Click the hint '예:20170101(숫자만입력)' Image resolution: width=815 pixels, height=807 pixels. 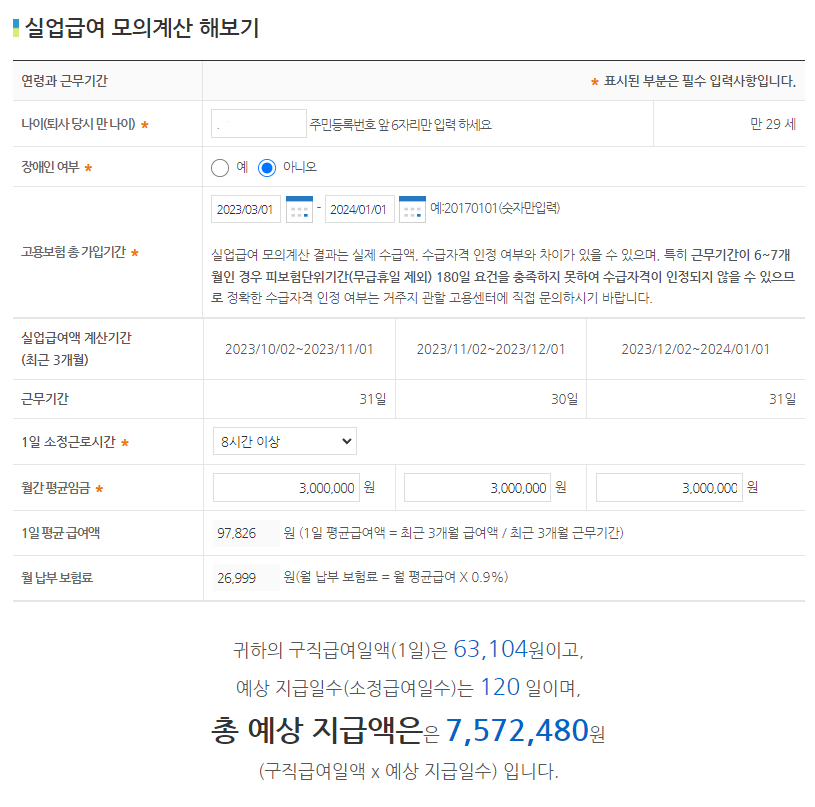pyautogui.click(x=495, y=208)
